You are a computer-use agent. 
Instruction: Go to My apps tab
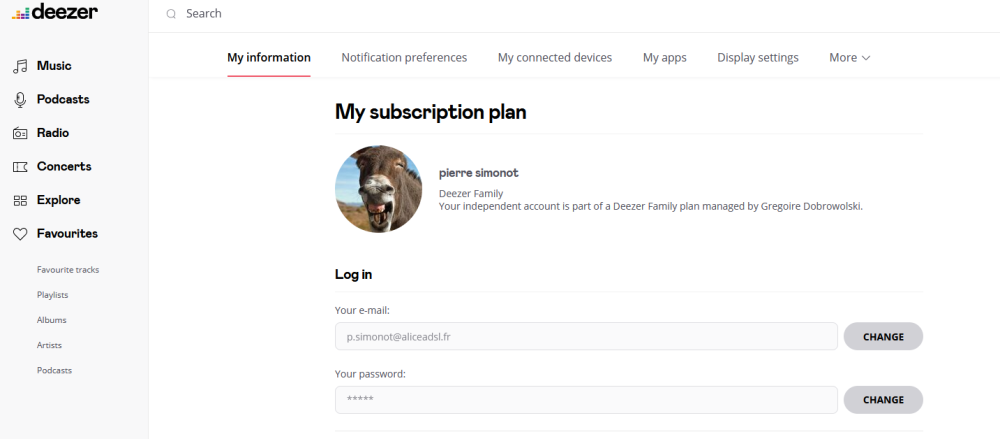[x=665, y=58]
